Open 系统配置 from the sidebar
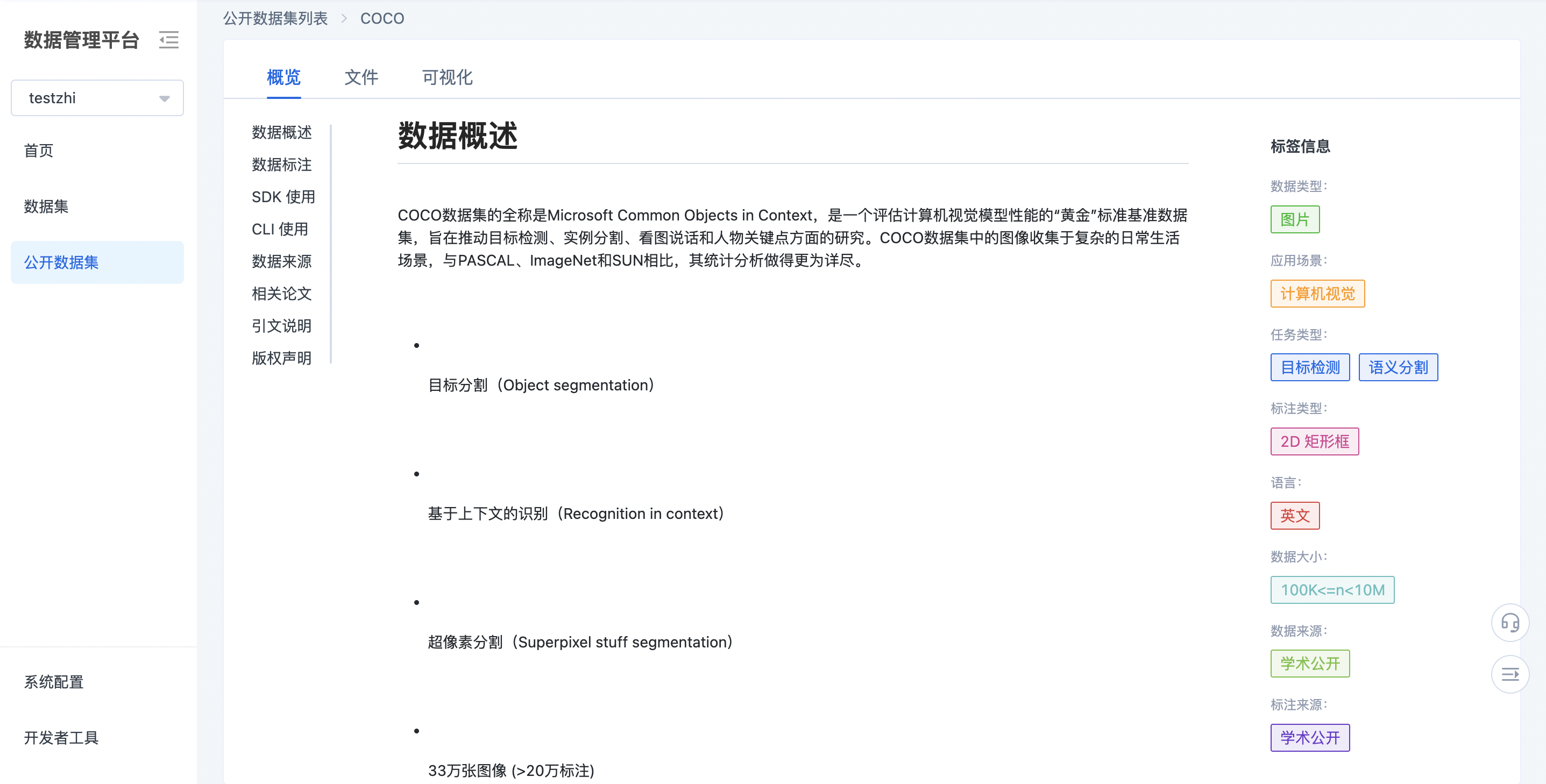The width and height of the screenshot is (1546, 784). coord(53,682)
